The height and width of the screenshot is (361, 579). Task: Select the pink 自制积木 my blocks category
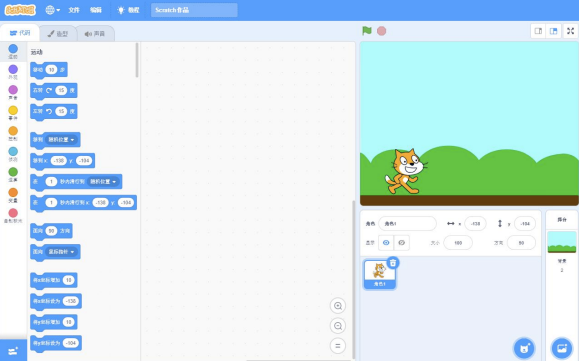tap(13, 216)
